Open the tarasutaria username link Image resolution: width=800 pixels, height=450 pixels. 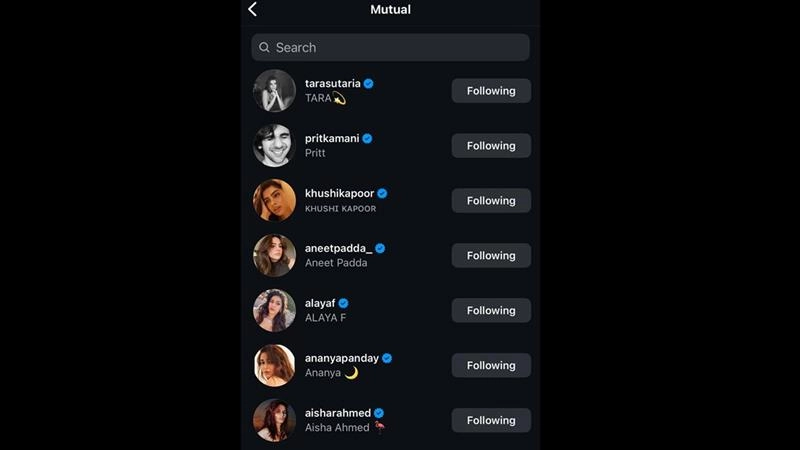(332, 83)
